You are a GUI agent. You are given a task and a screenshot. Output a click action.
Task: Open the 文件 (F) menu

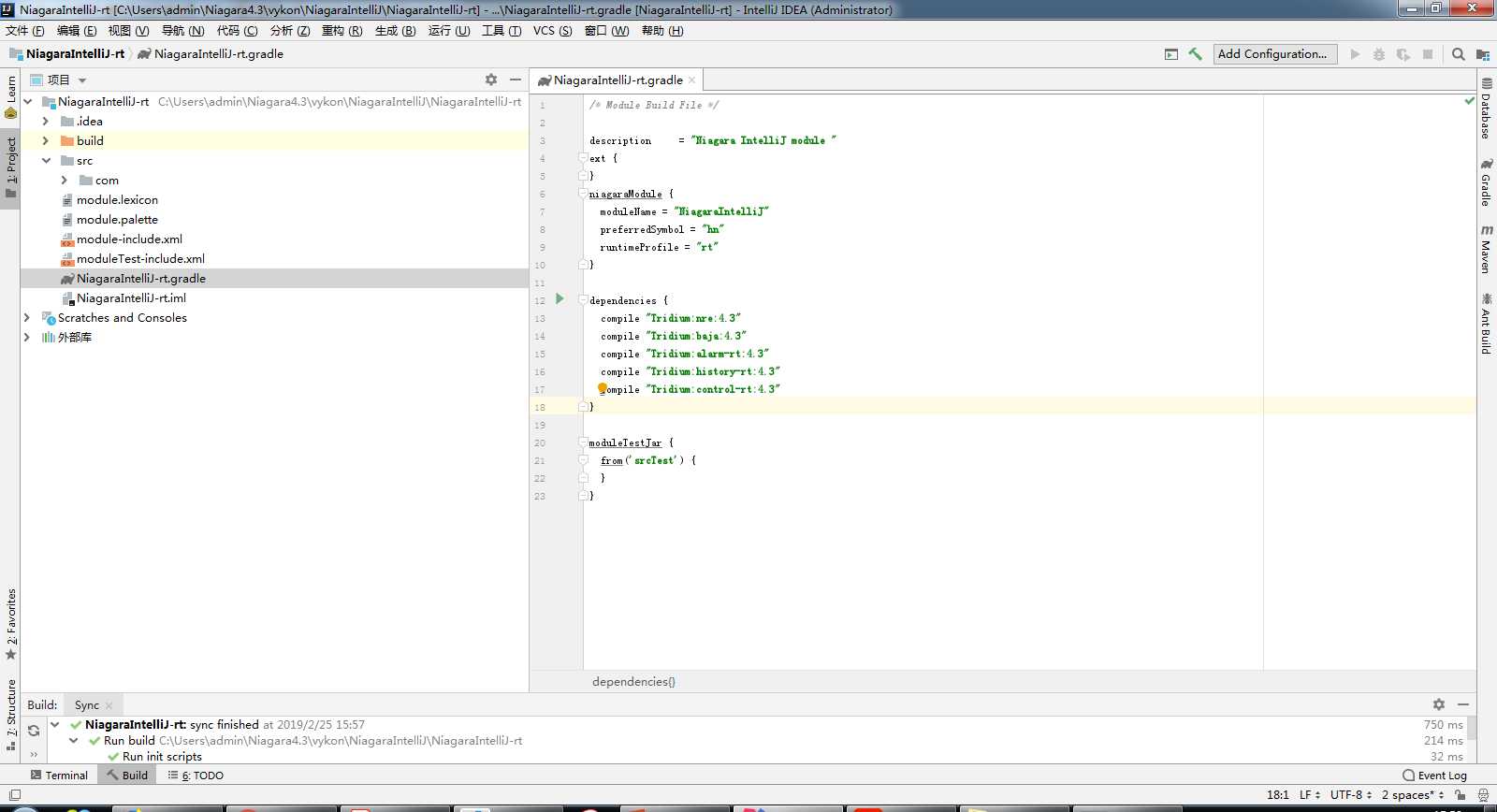point(25,31)
